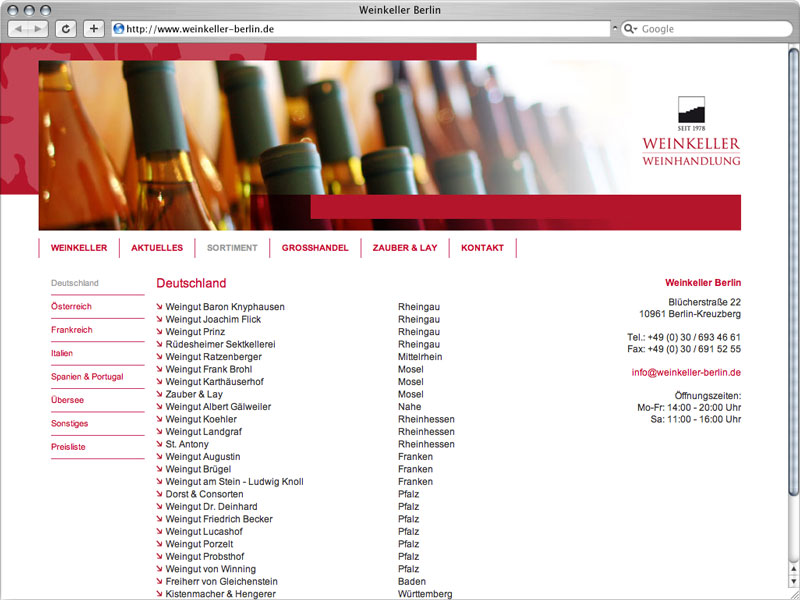Click the scrollbar down arrow
The width and height of the screenshot is (800, 600).
pos(793,581)
